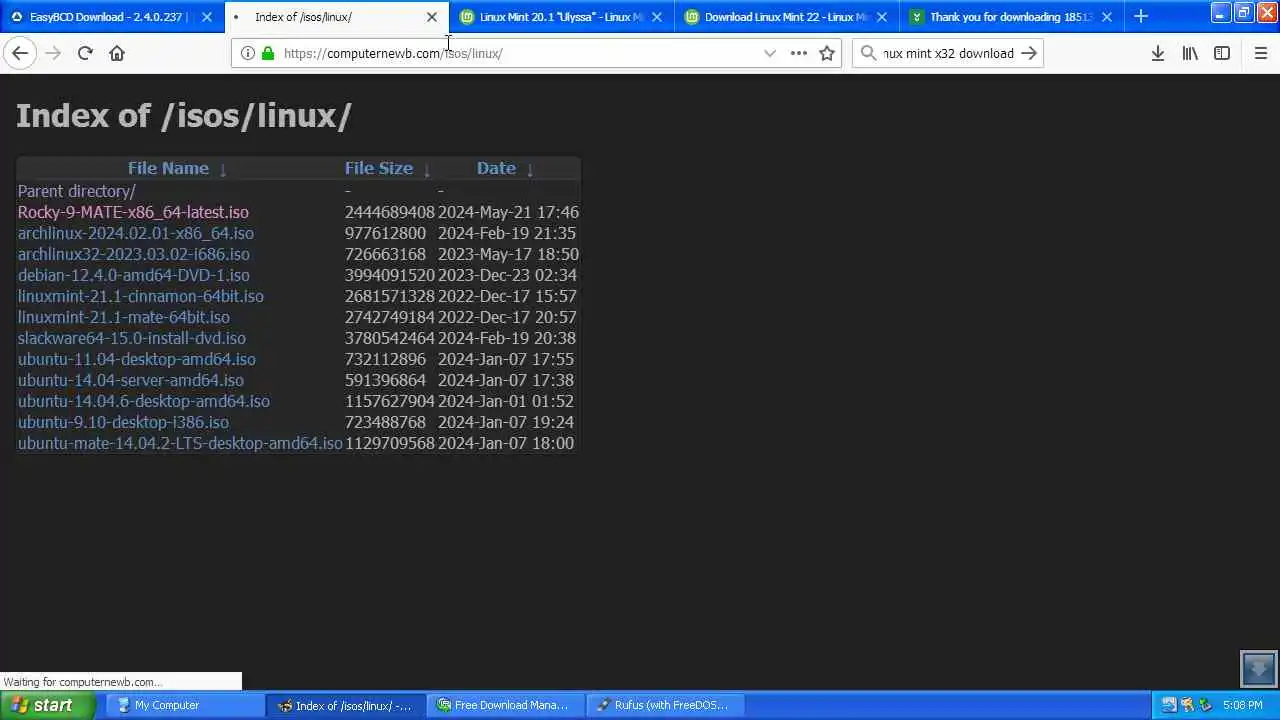Switch to Download Linux Mint 22 tab
The width and height of the screenshot is (1280, 720).
787,17
